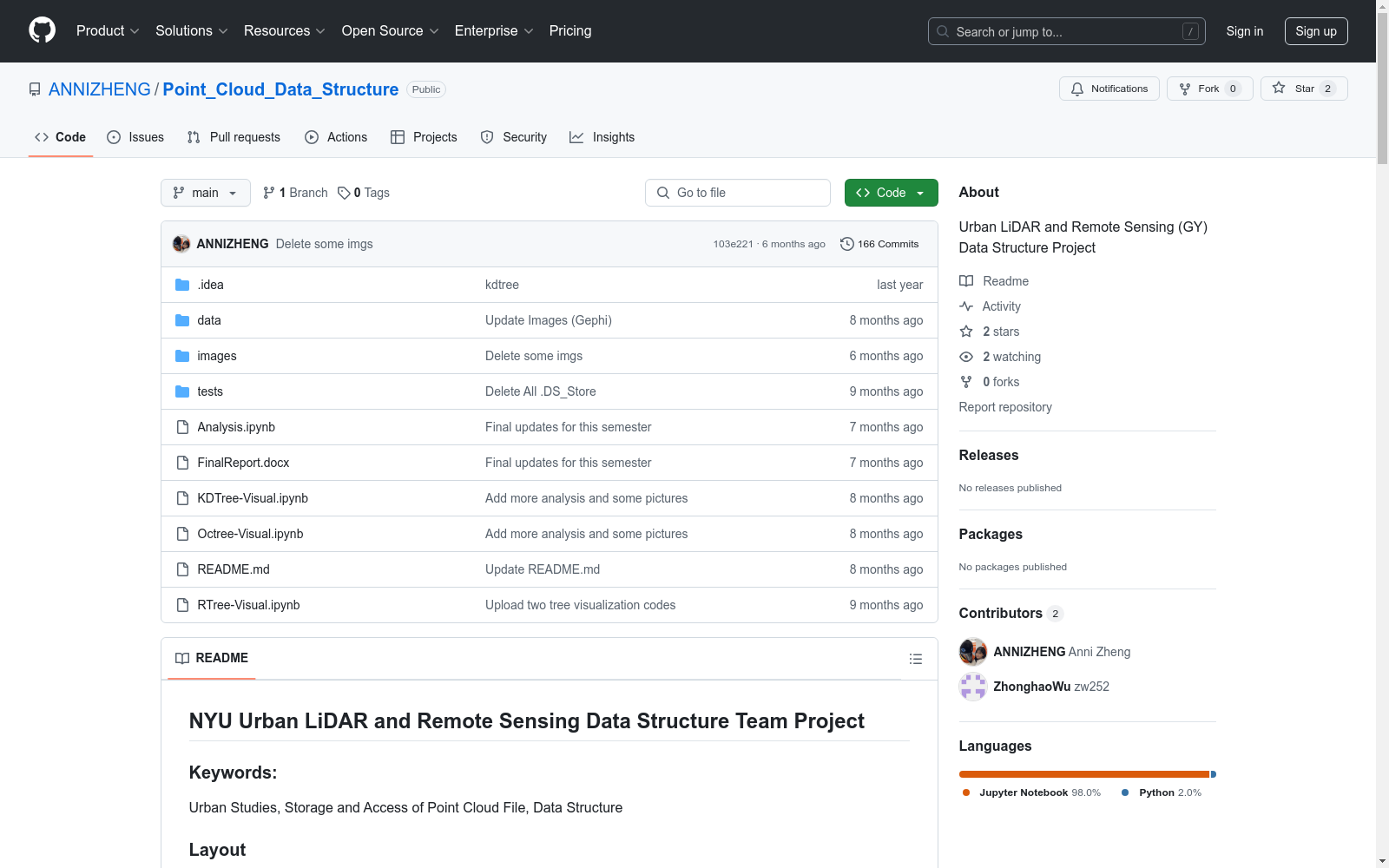This screenshot has height=868, width=1389.
Task: Fork this repository
Action: pos(1210,89)
